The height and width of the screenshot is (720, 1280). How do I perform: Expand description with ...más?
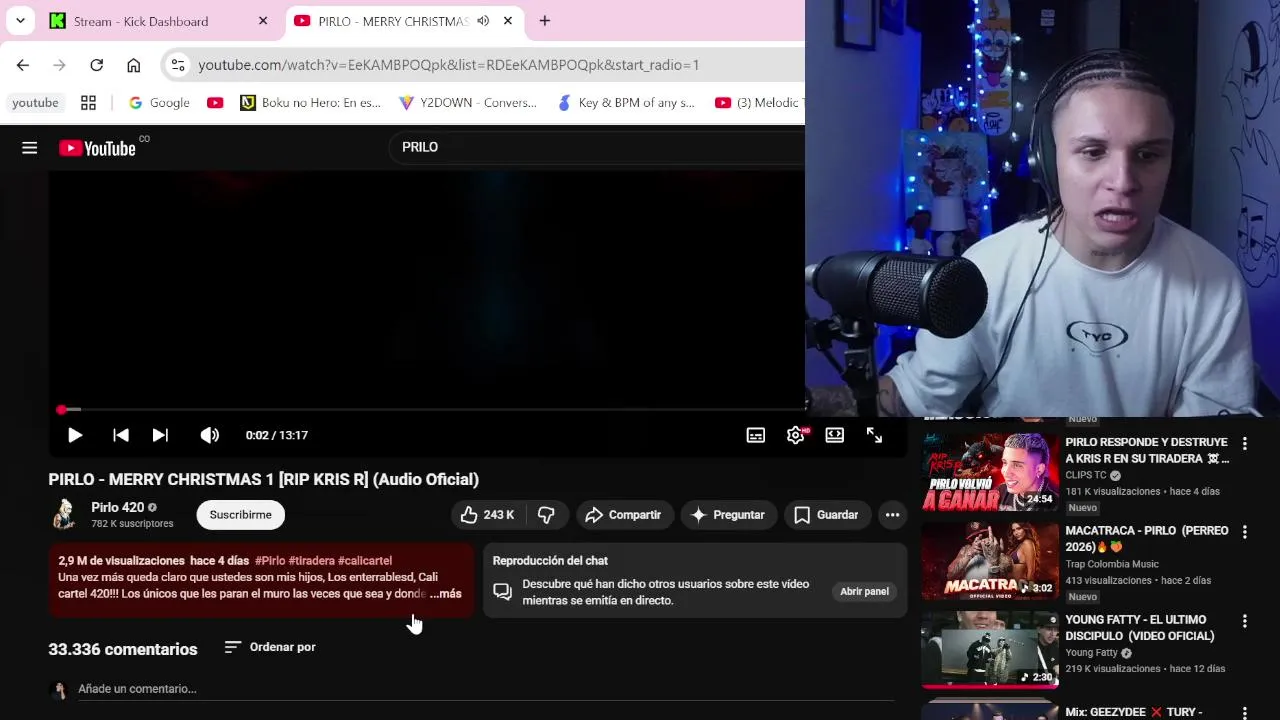(x=446, y=594)
